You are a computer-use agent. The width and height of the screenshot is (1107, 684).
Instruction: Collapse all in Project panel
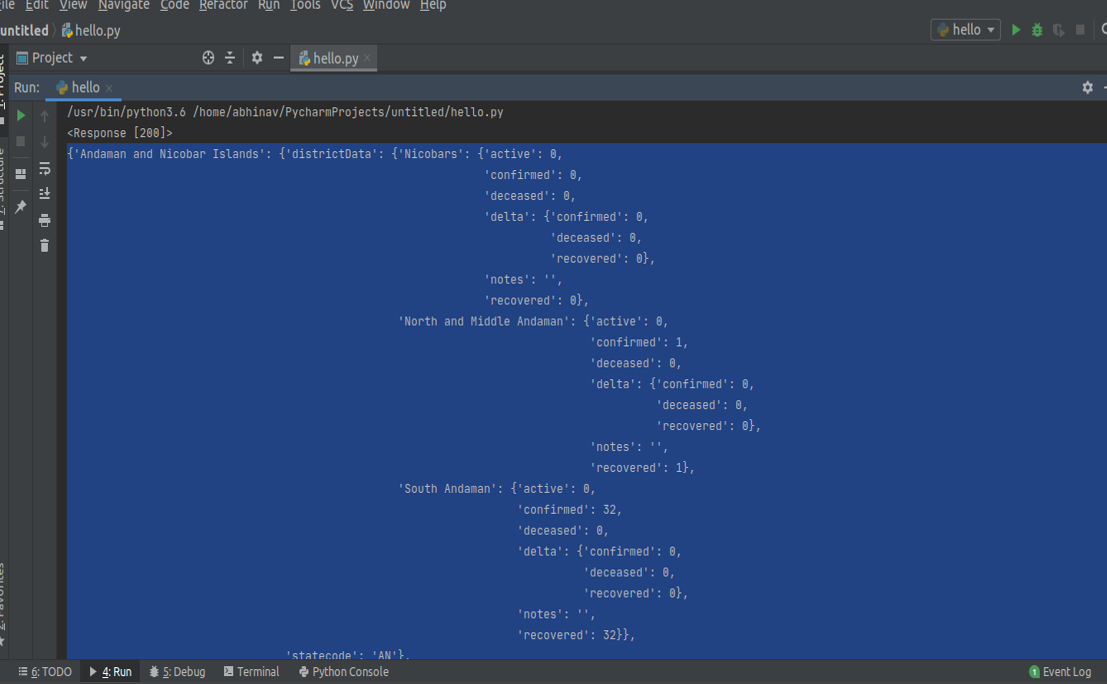click(229, 57)
